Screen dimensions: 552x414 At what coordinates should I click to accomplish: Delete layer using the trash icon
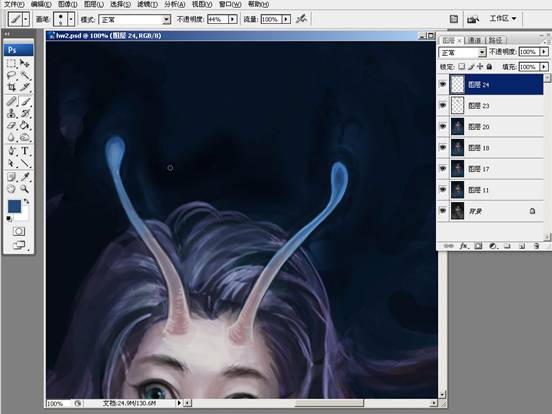[536, 246]
